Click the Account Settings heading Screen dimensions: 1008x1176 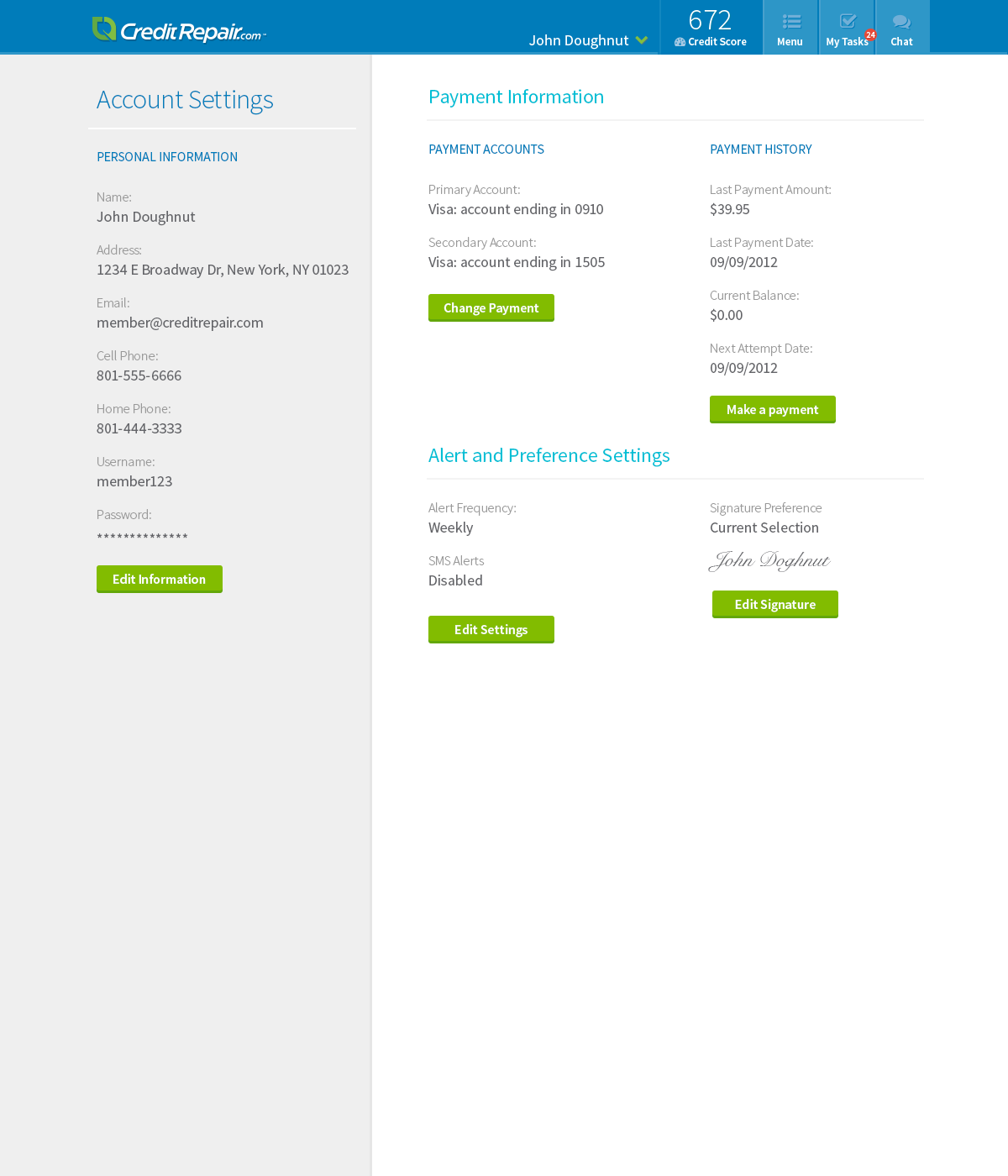pyautogui.click(x=185, y=100)
